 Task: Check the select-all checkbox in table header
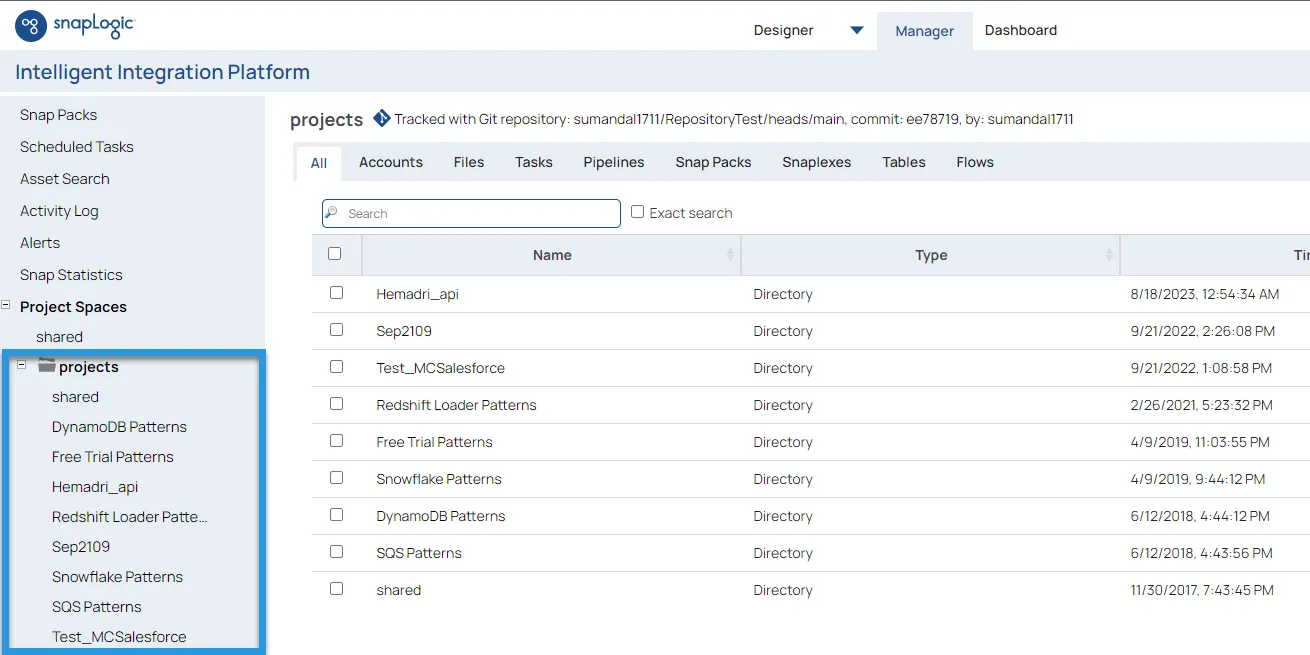coord(335,254)
